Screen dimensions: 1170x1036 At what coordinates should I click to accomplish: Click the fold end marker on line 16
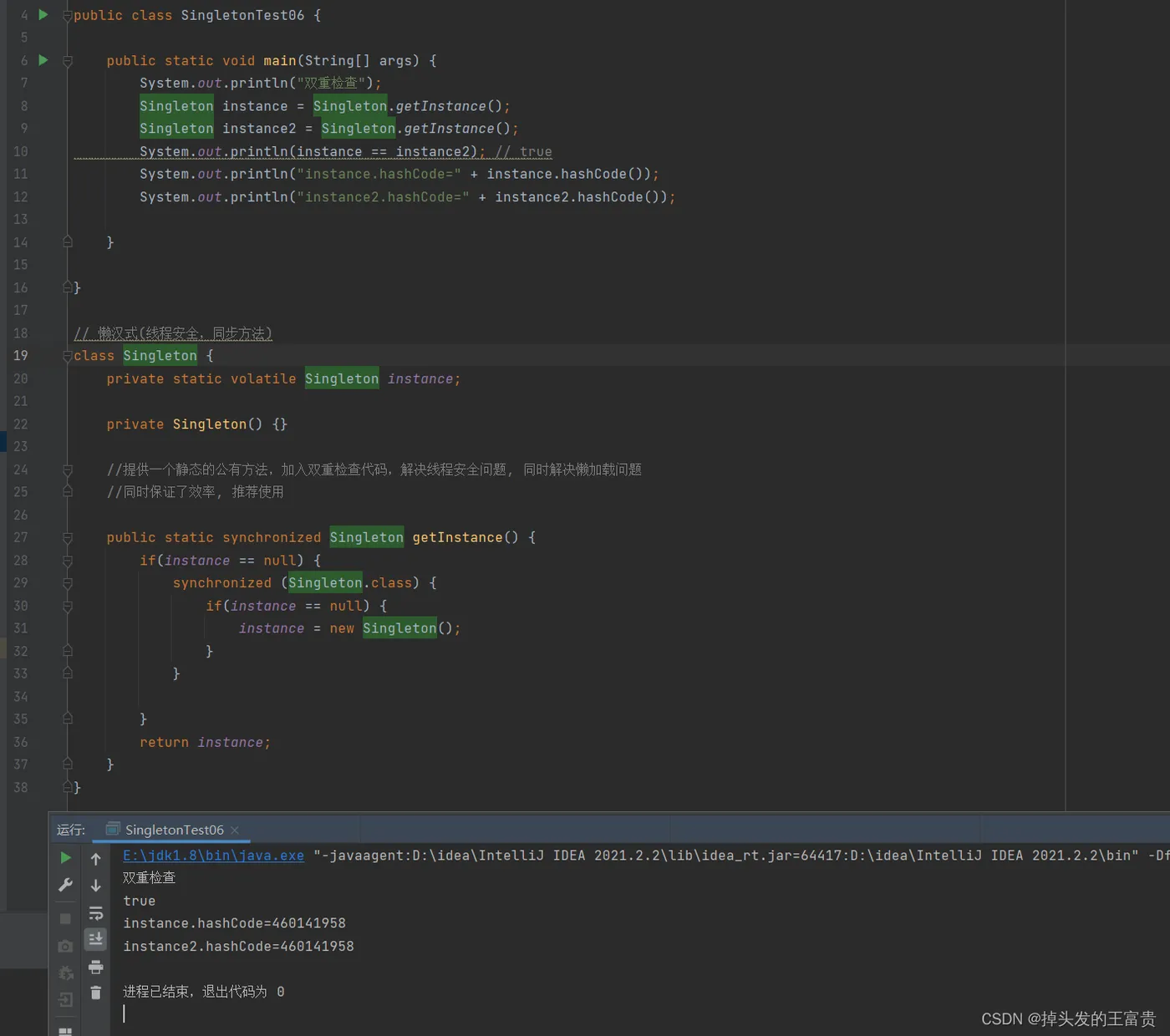click(x=68, y=287)
